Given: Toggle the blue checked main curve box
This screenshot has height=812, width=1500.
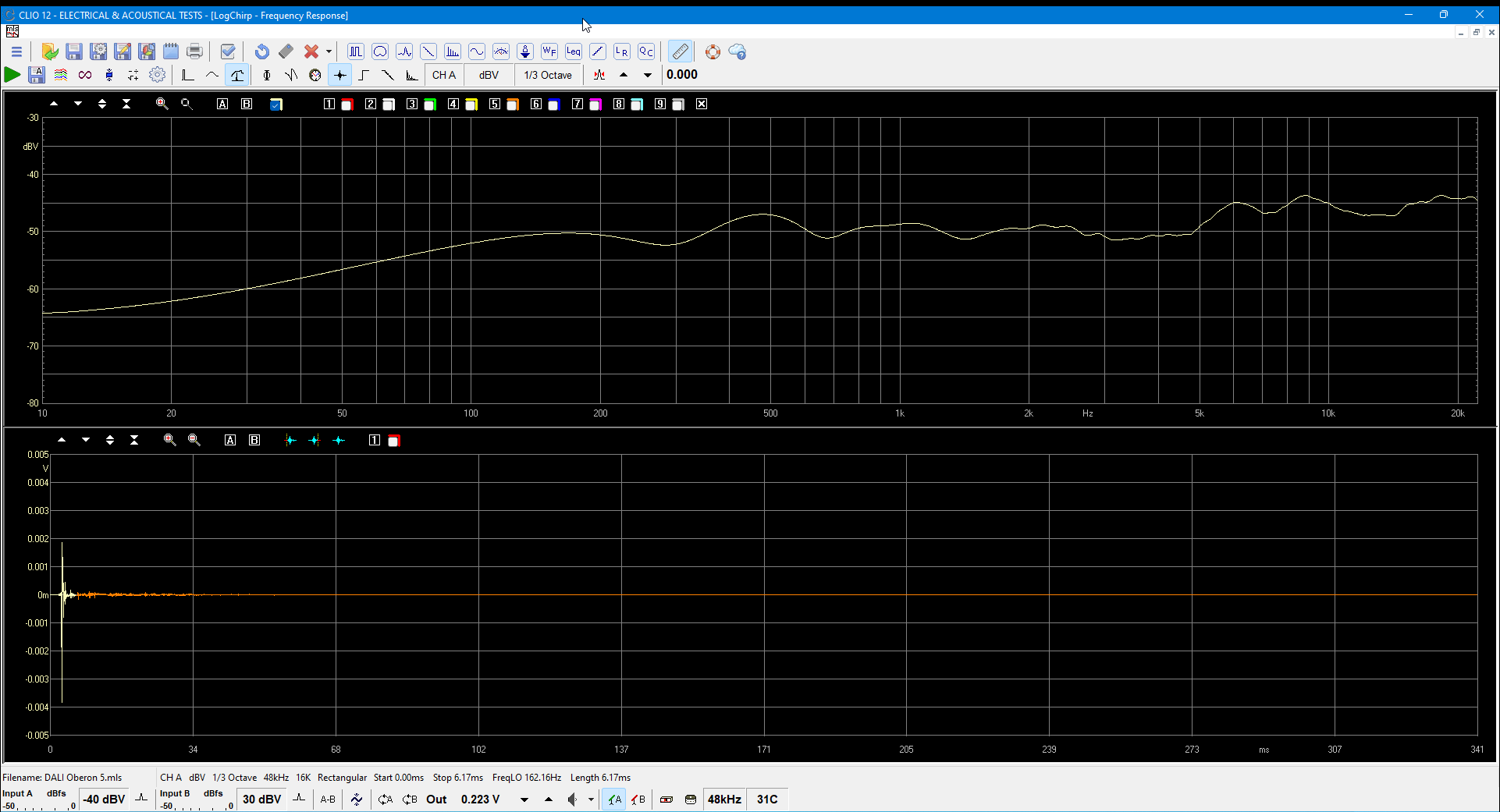Looking at the screenshot, I should [275, 105].
